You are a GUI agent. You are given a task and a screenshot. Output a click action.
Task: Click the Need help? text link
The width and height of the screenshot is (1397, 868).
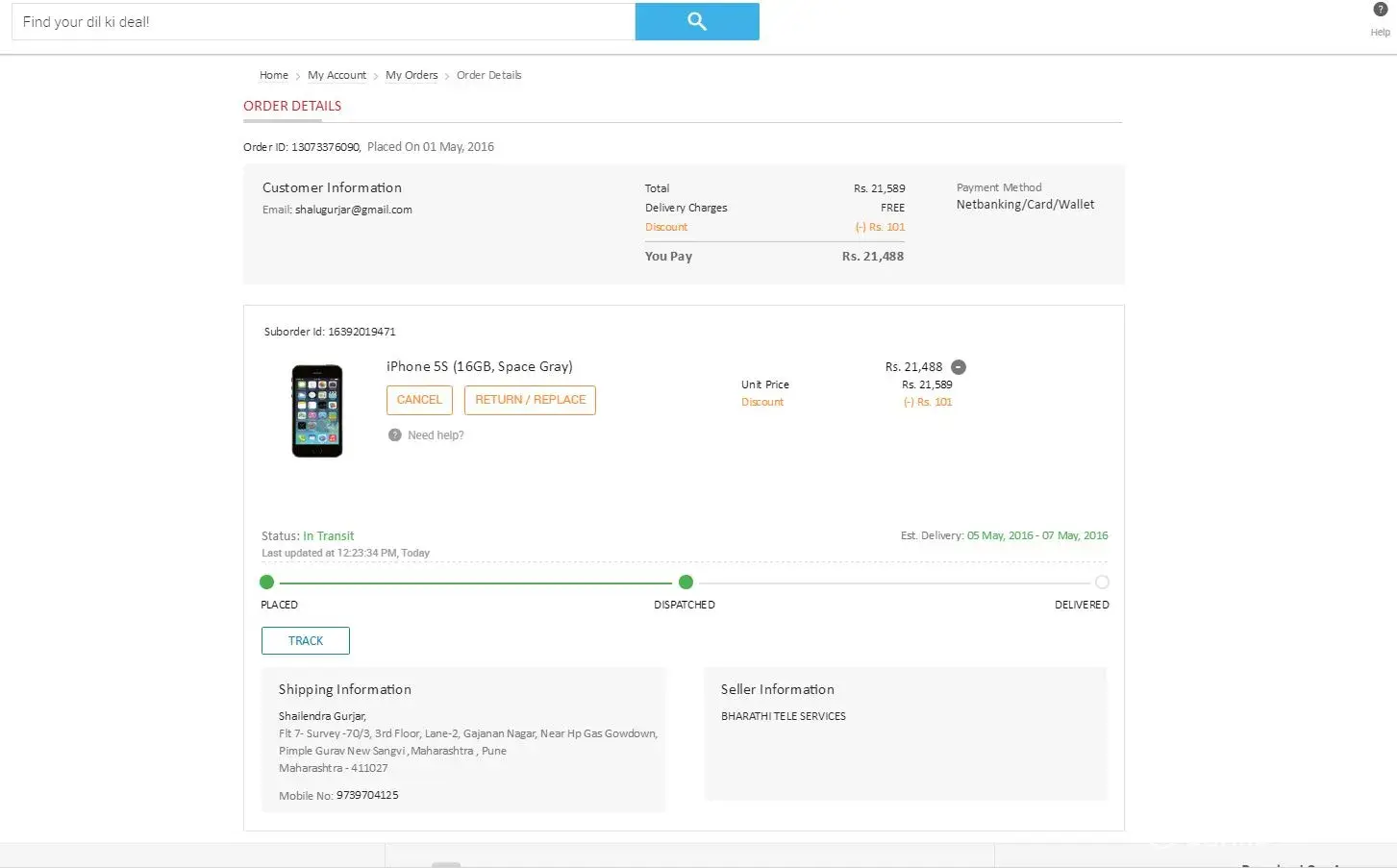point(436,435)
